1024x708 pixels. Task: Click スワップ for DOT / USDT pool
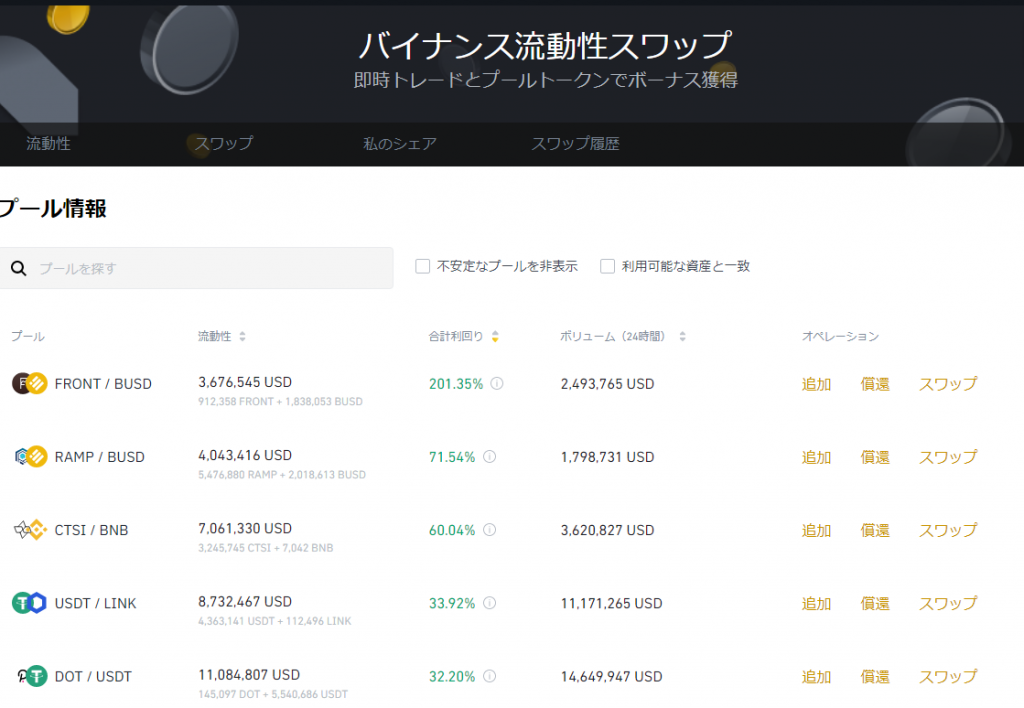point(948,677)
